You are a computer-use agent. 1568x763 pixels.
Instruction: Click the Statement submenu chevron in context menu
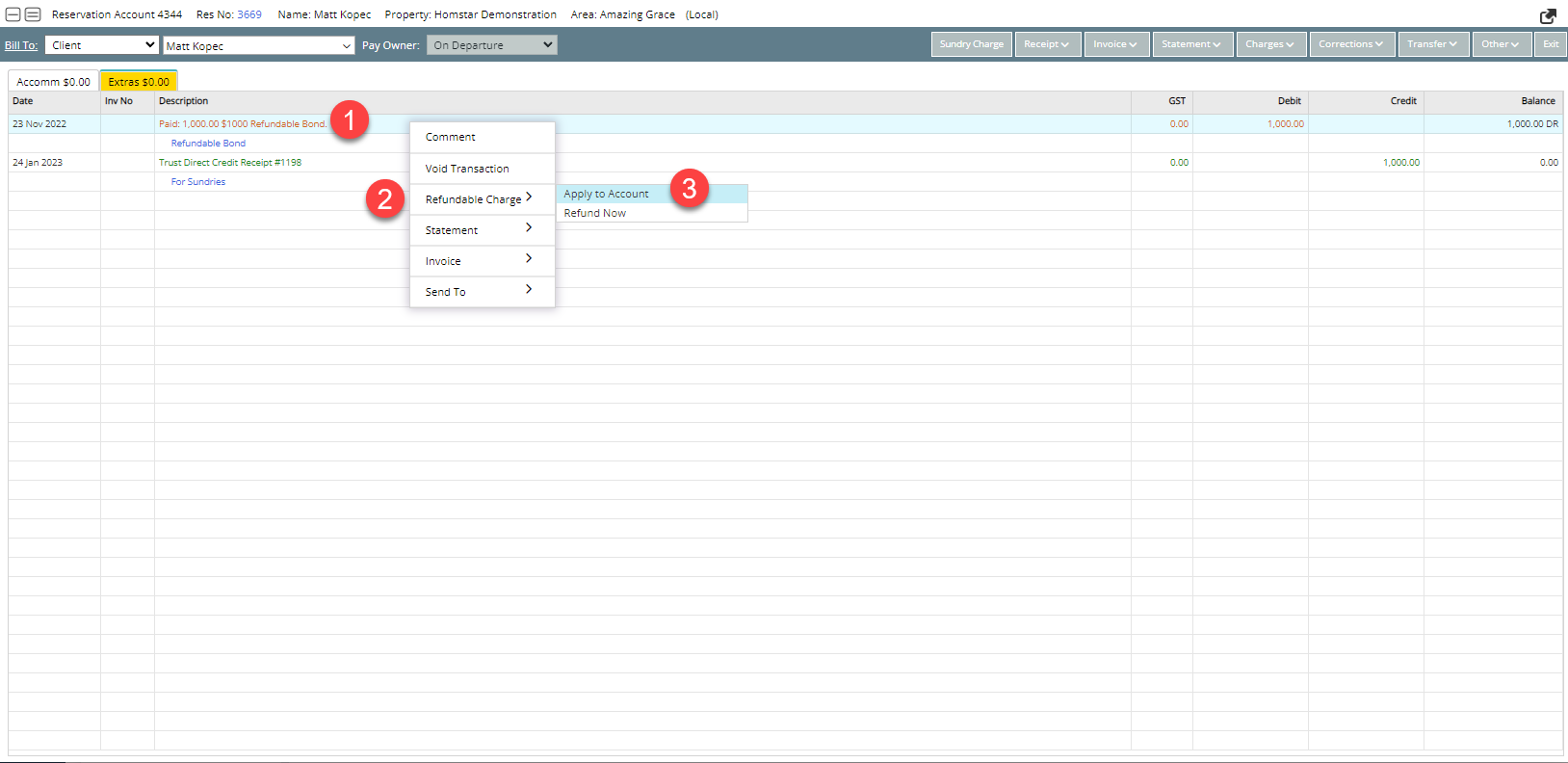coord(529,228)
